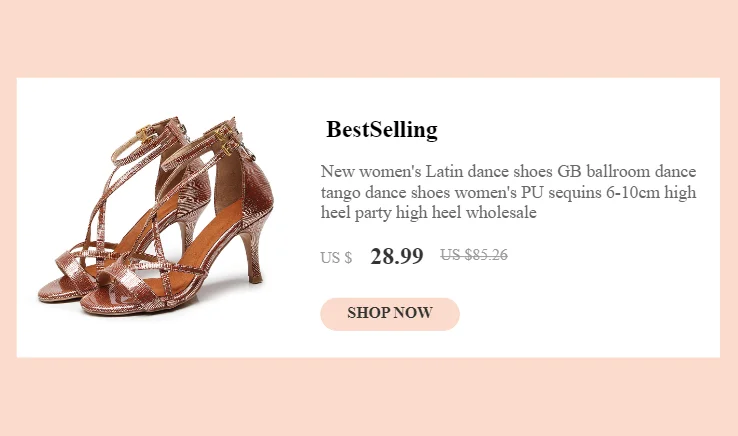Viewport: 738px width, 436px height.
Task: Click the "US $" currency label
Action: (336, 258)
